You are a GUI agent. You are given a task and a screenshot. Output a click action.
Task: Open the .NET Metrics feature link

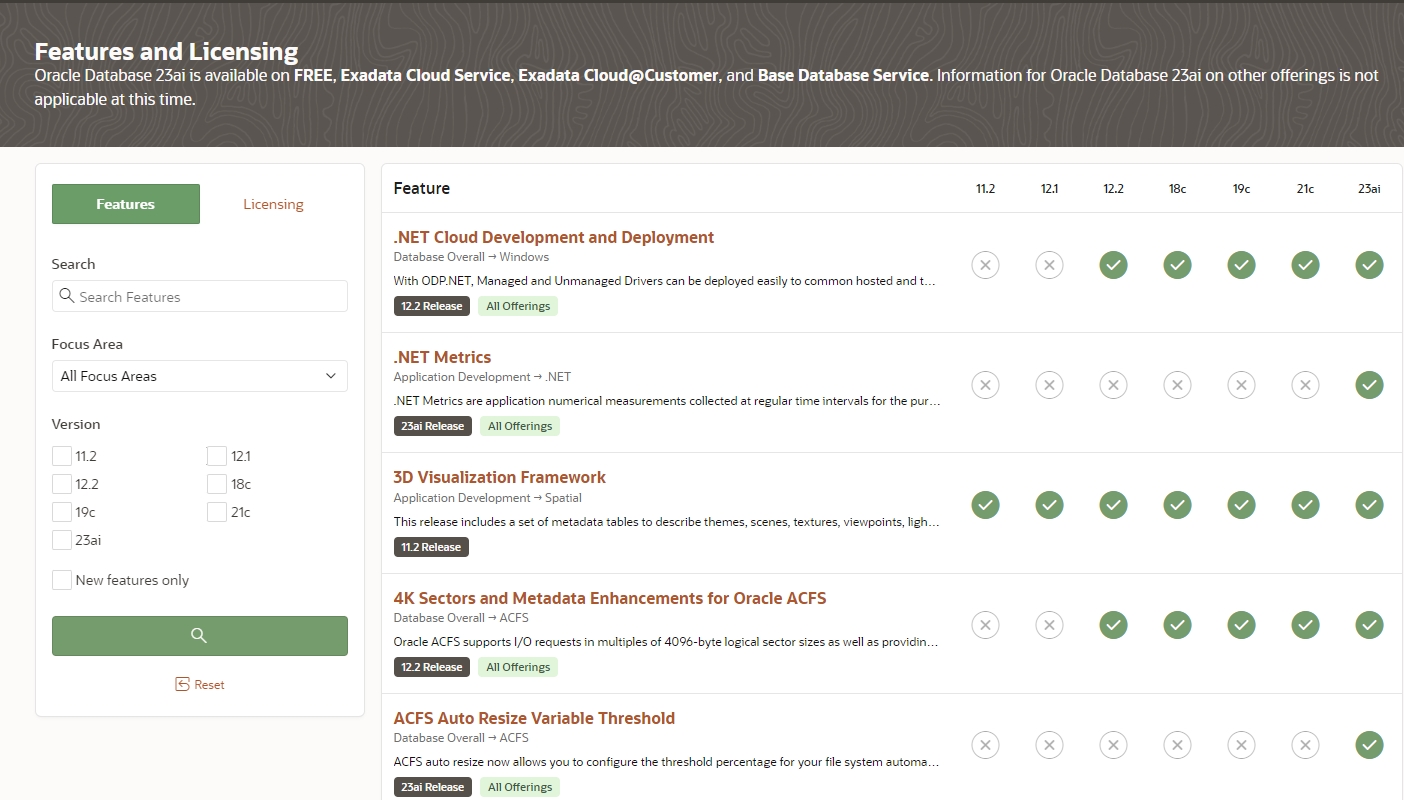(442, 357)
